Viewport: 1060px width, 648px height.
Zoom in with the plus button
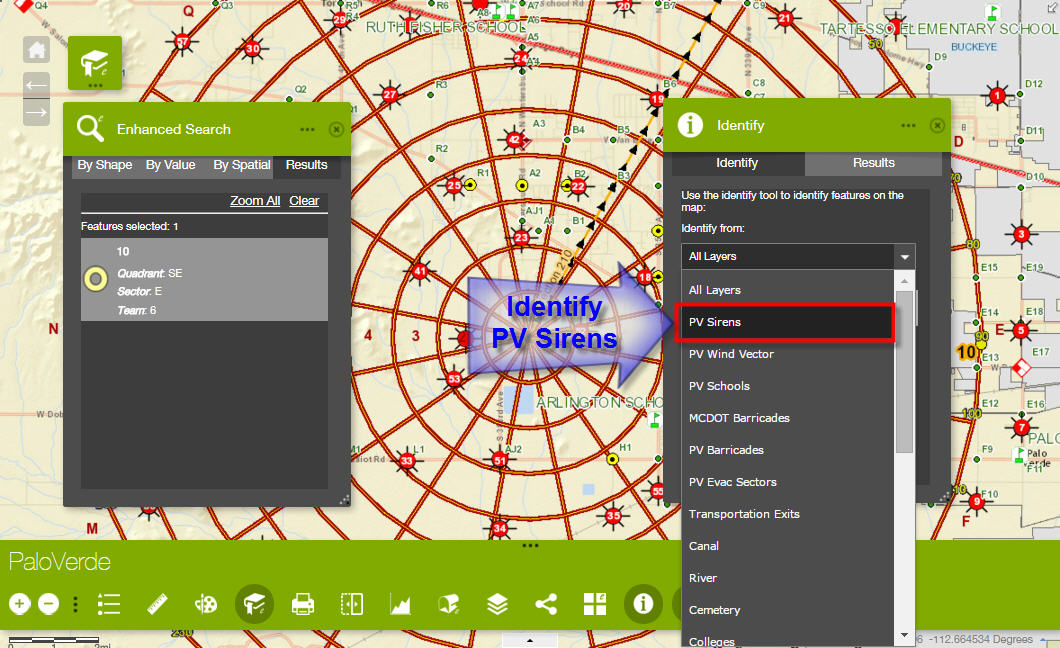pos(20,603)
